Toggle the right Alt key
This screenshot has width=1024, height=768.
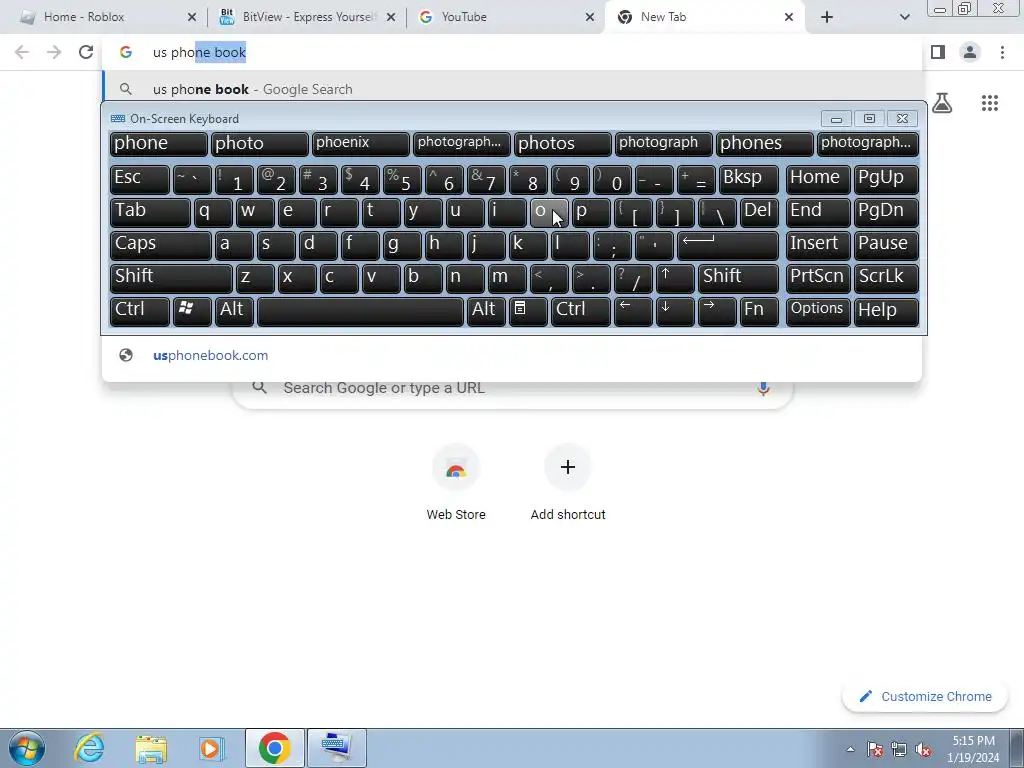click(x=486, y=311)
